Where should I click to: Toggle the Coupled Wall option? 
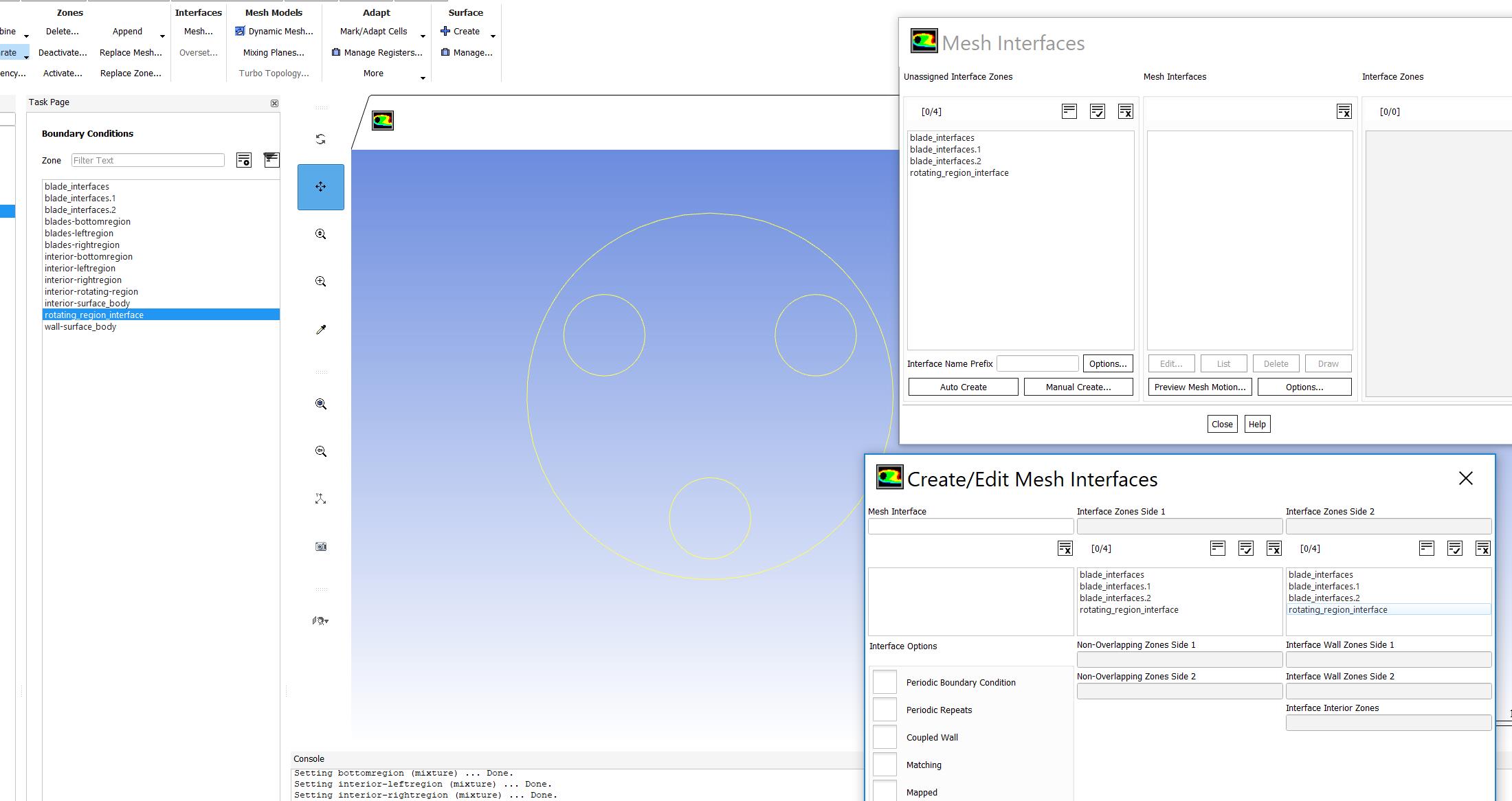[x=885, y=737]
